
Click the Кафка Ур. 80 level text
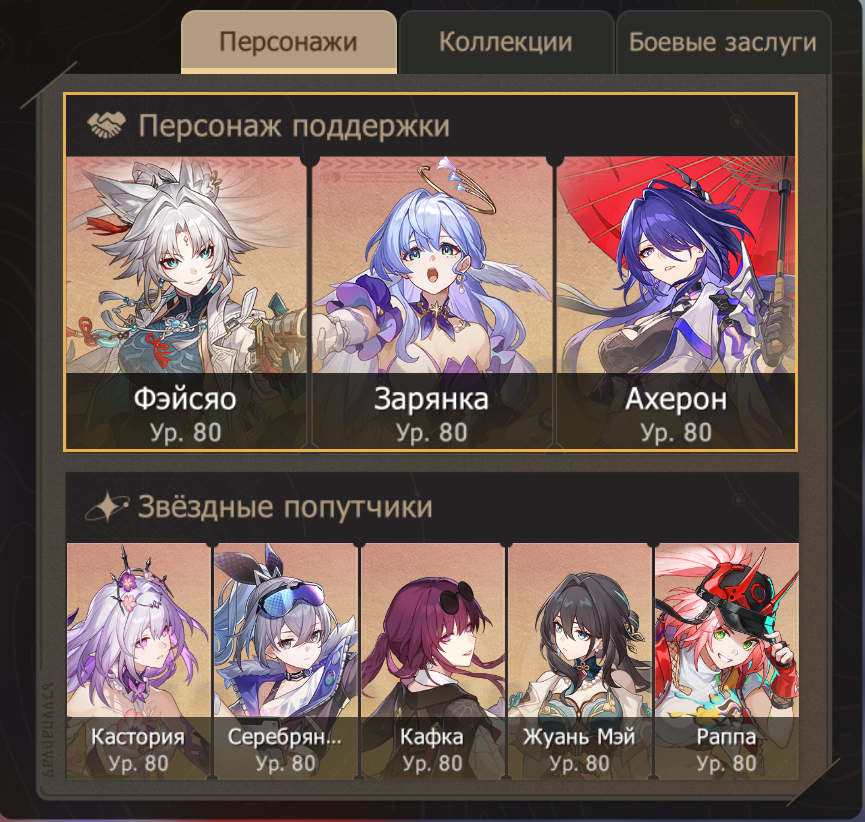coord(432,763)
